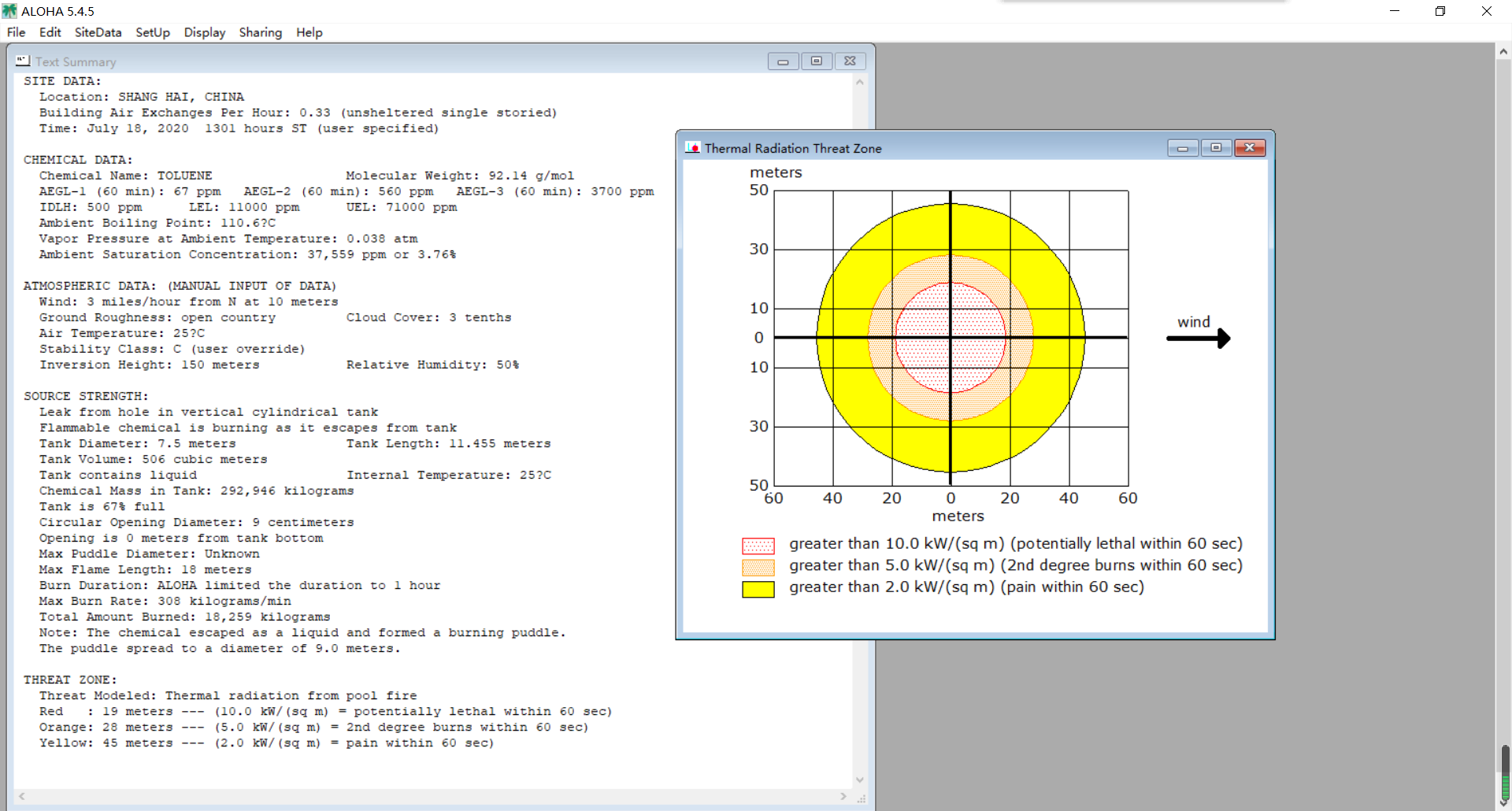
Task: Click Text Summary horizontal scroll left arrow
Action: click(22, 797)
